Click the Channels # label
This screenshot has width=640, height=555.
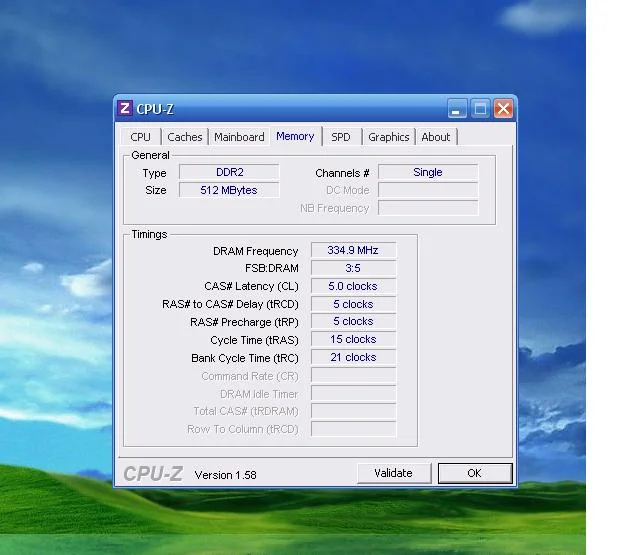click(342, 173)
